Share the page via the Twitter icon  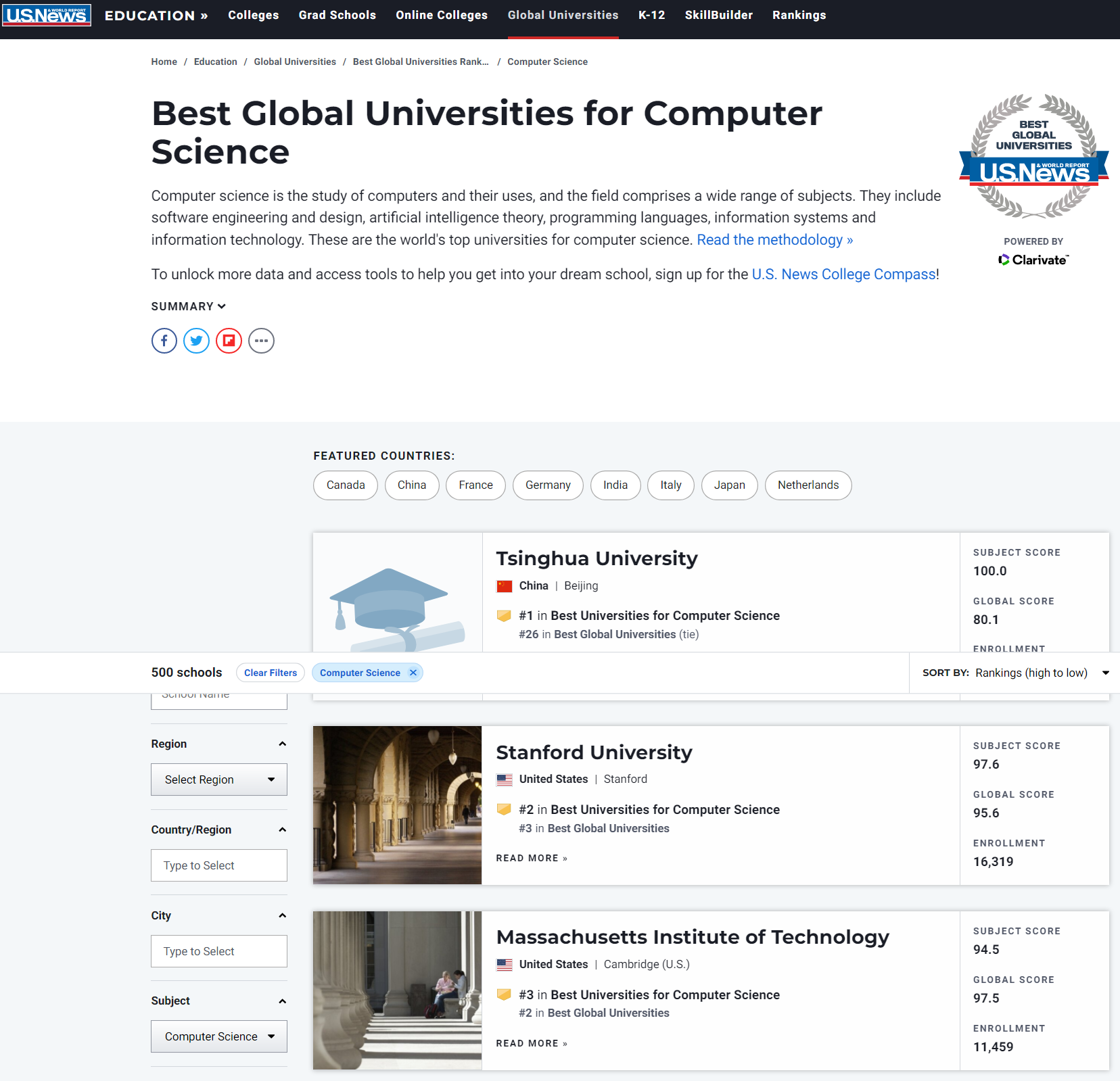pyautogui.click(x=196, y=341)
